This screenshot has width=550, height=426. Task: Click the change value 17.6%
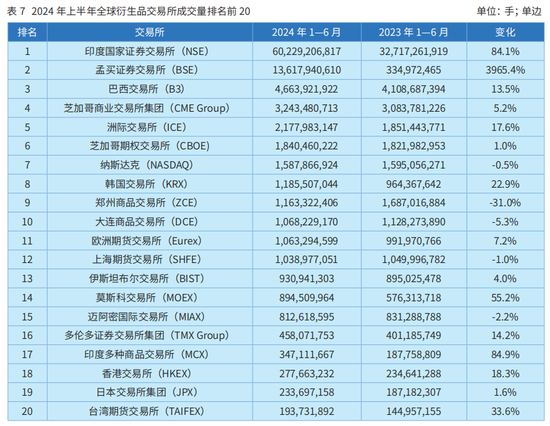(x=505, y=127)
